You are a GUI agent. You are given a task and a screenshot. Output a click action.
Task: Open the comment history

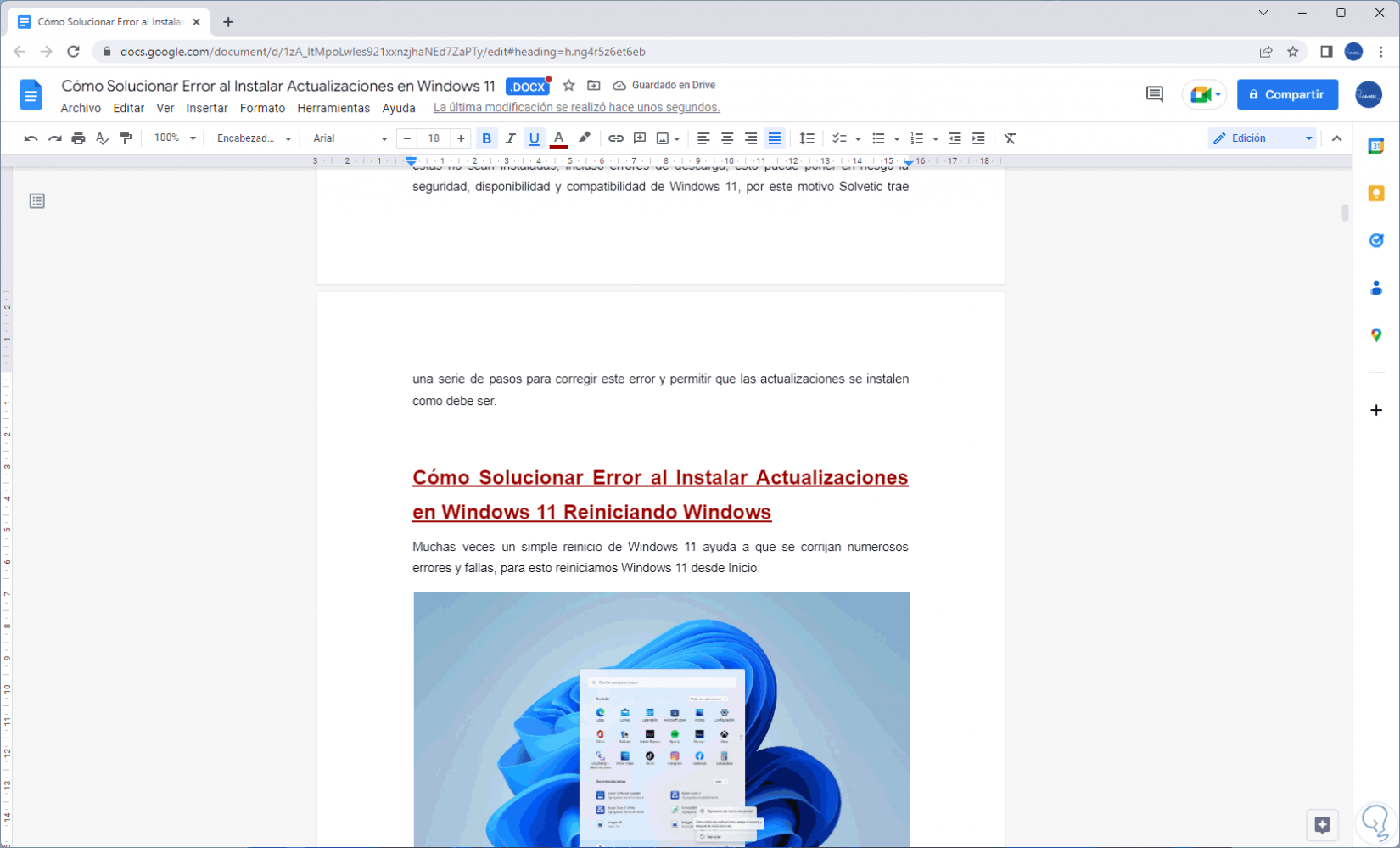[x=1154, y=94]
